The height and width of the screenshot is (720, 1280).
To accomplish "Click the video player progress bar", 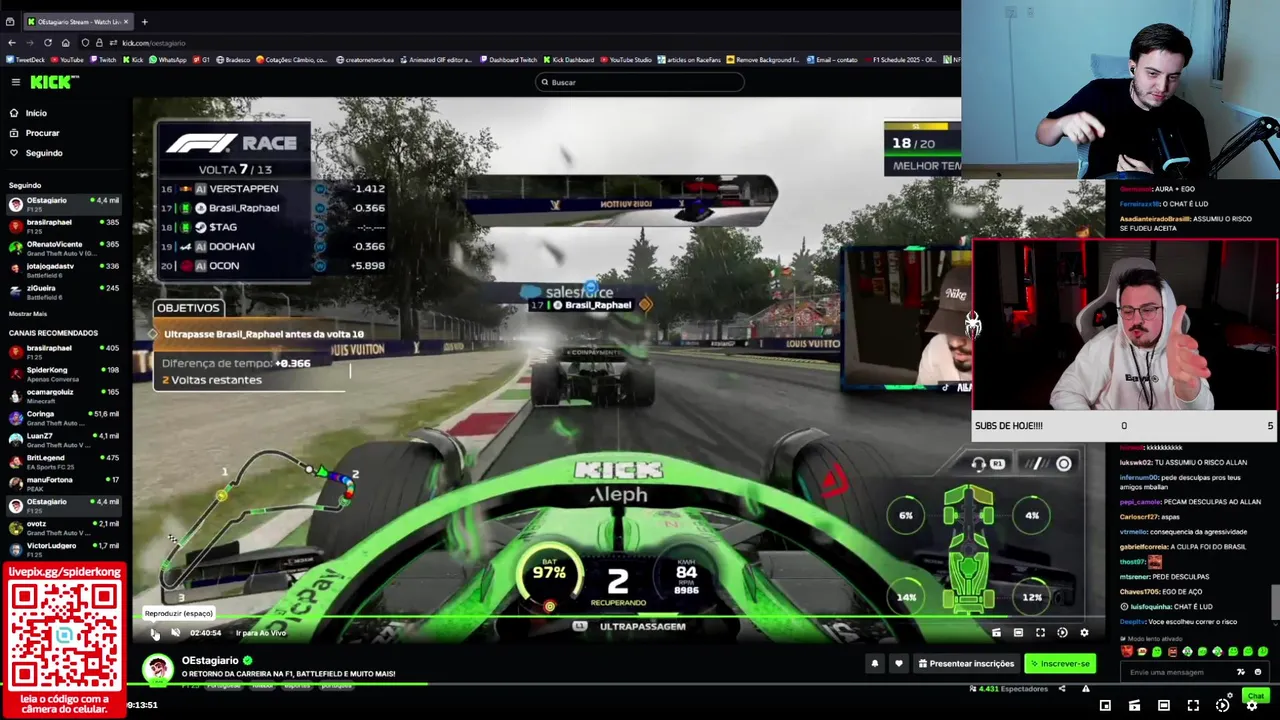I will click(x=618, y=618).
